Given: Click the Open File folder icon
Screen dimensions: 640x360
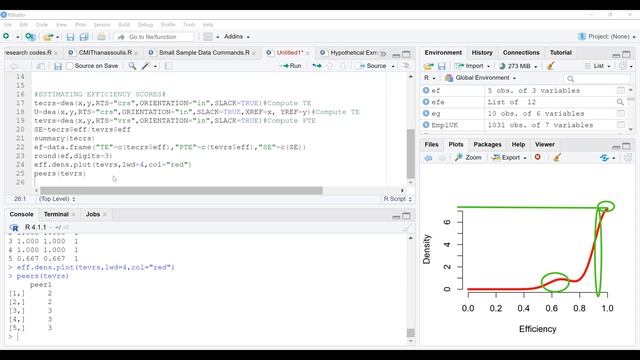Looking at the screenshot, I should point(48,37).
